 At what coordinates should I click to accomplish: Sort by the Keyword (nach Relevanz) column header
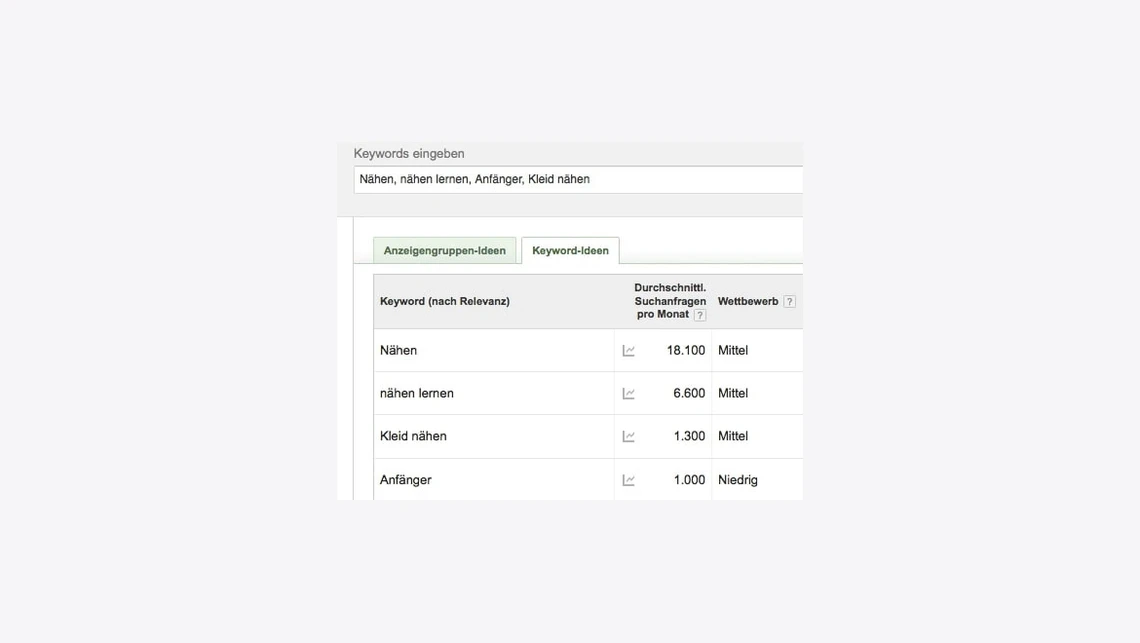click(445, 301)
